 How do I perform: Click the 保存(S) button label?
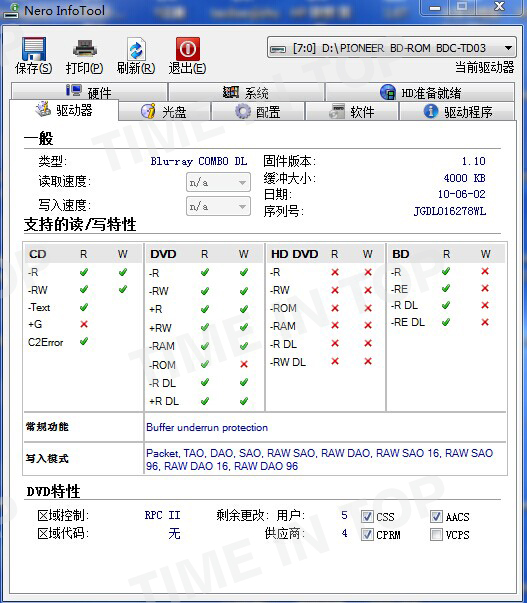point(33,68)
